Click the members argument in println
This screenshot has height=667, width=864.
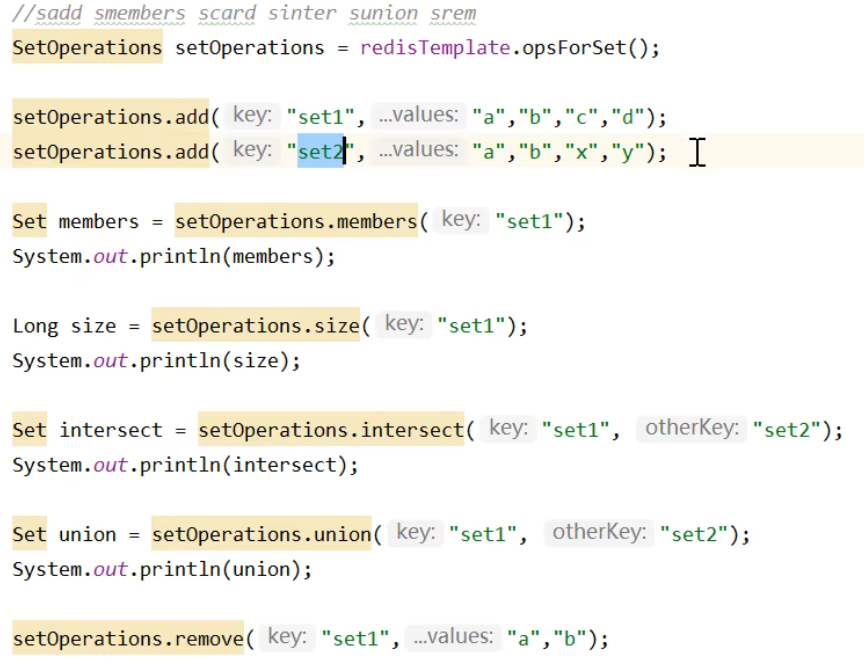[272, 256]
